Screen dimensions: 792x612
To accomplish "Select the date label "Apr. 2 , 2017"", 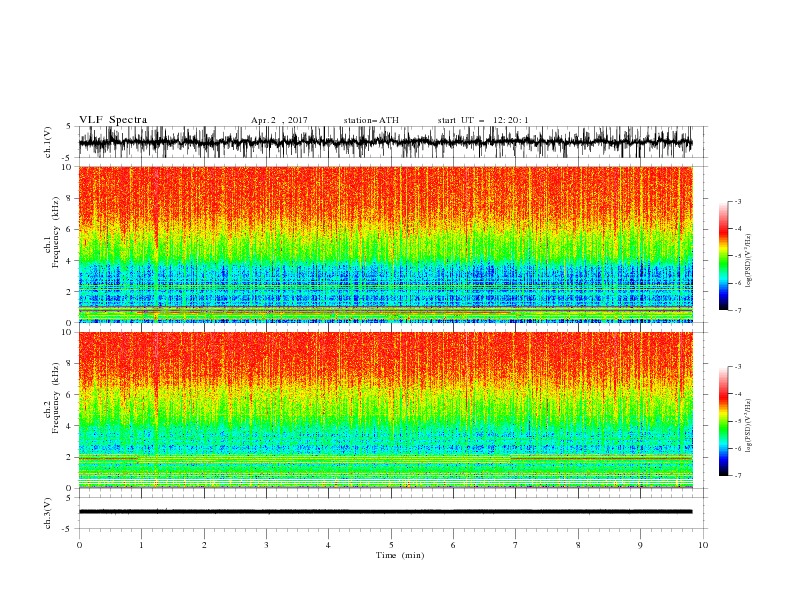I will [x=279, y=120].
